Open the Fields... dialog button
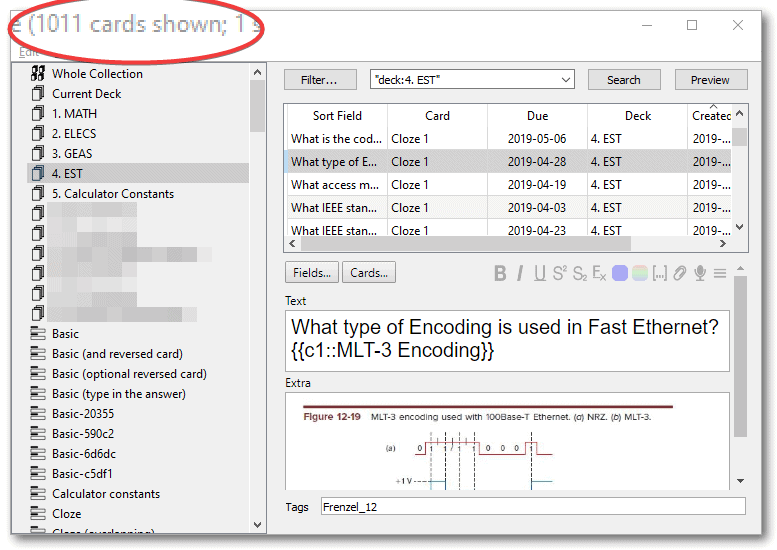777x550 pixels. tap(312, 273)
